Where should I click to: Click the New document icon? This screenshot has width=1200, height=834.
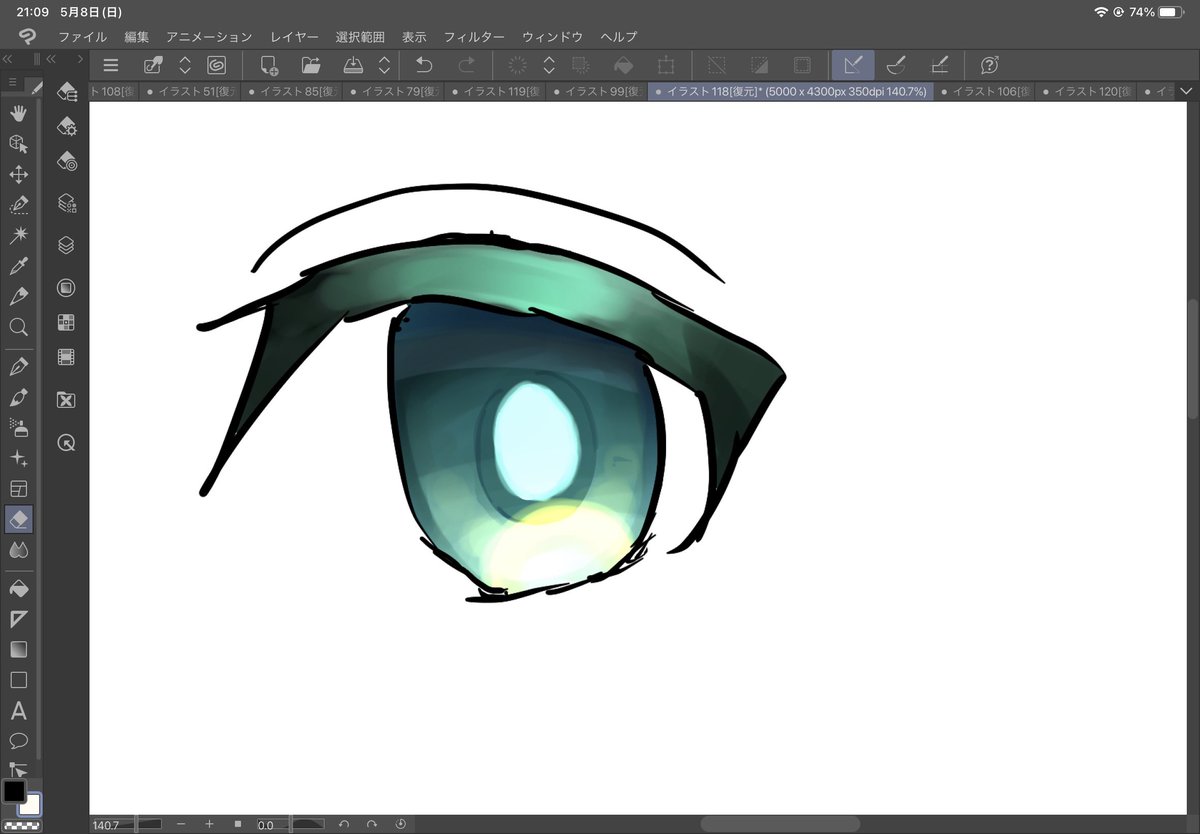269,65
